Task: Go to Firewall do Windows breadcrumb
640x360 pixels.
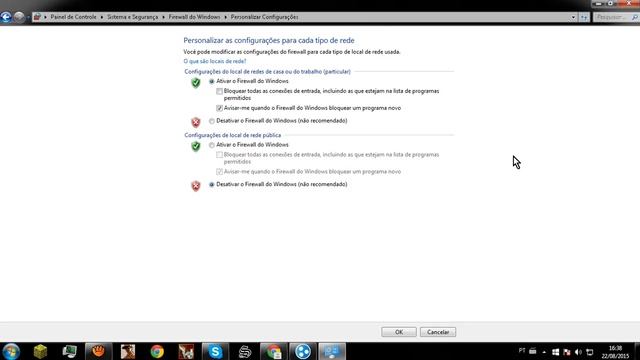Action: pyautogui.click(x=194, y=17)
